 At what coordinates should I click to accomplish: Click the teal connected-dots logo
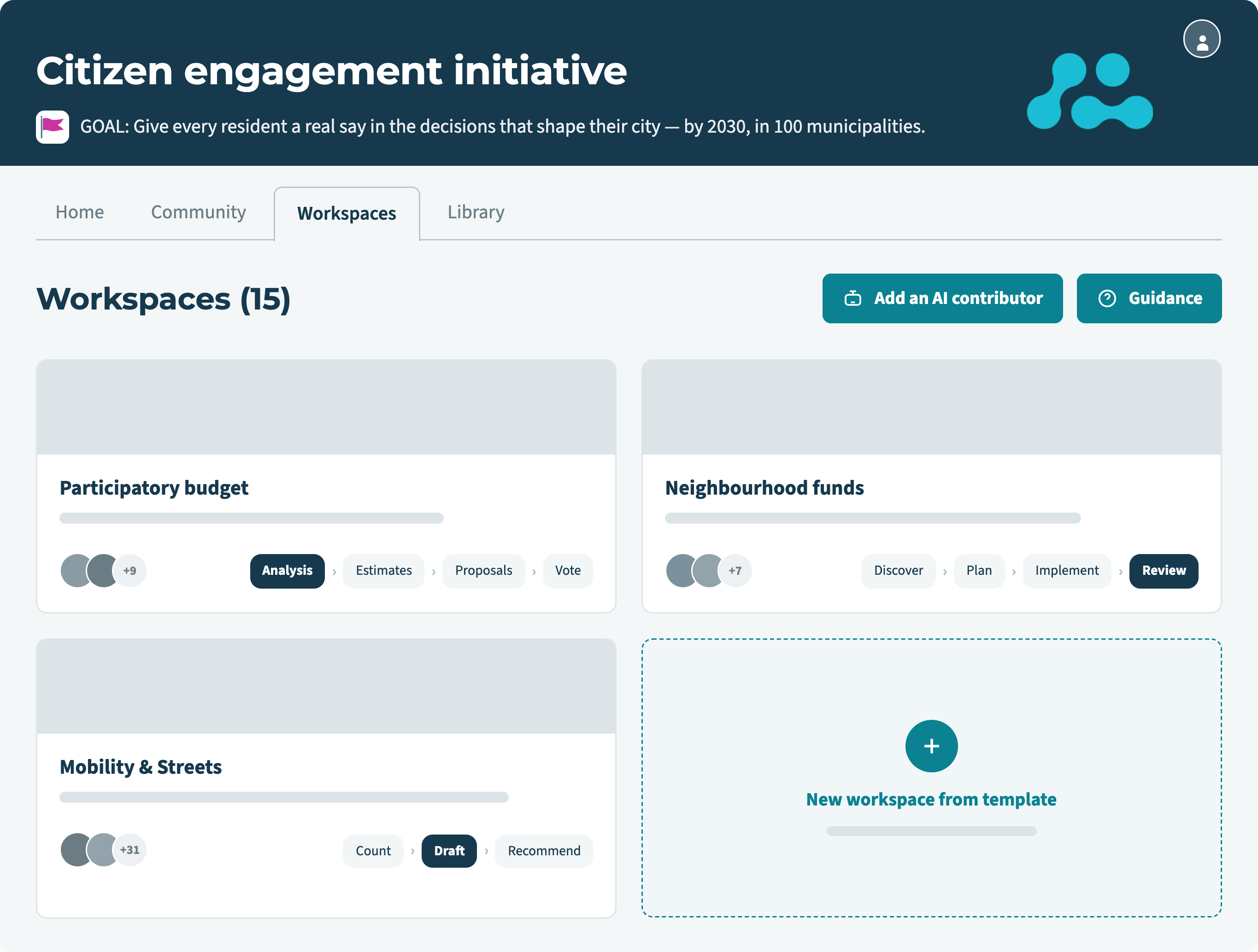click(1090, 92)
